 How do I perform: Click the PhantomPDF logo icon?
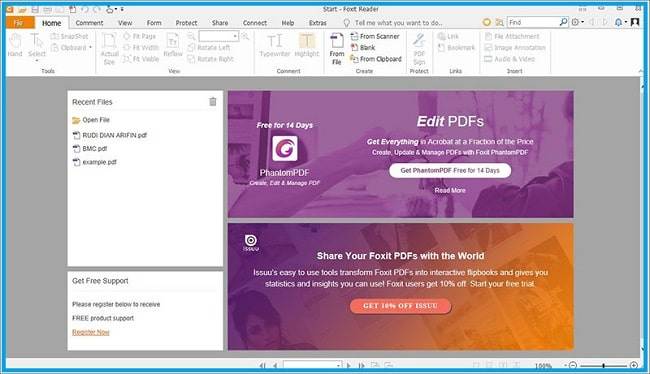pos(285,148)
